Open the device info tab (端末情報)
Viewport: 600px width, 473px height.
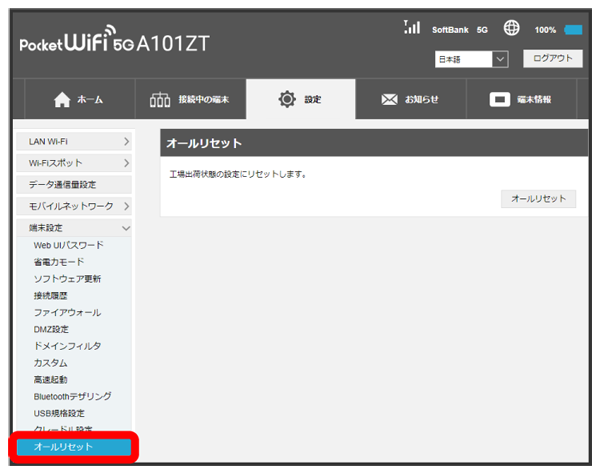coord(521,99)
